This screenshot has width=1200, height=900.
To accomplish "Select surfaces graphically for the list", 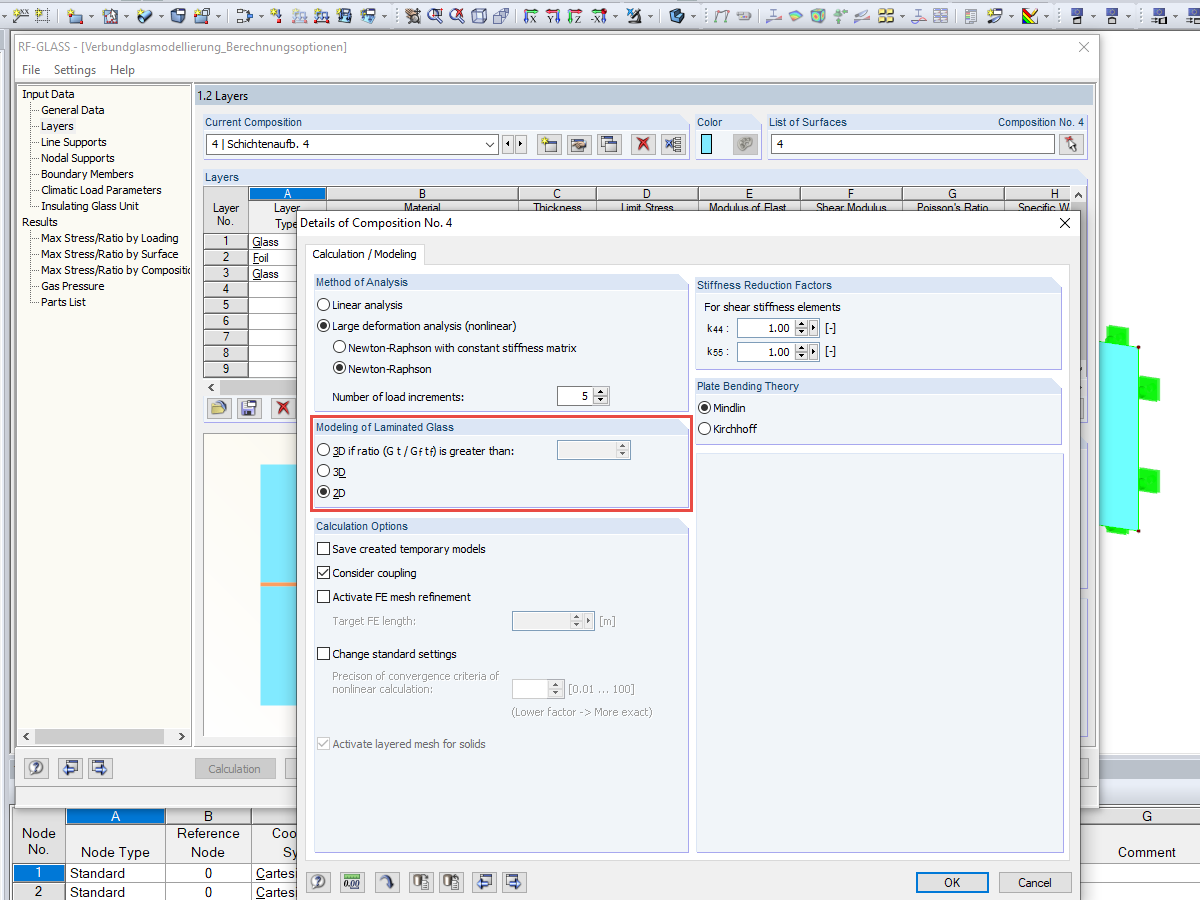I will point(1069,143).
